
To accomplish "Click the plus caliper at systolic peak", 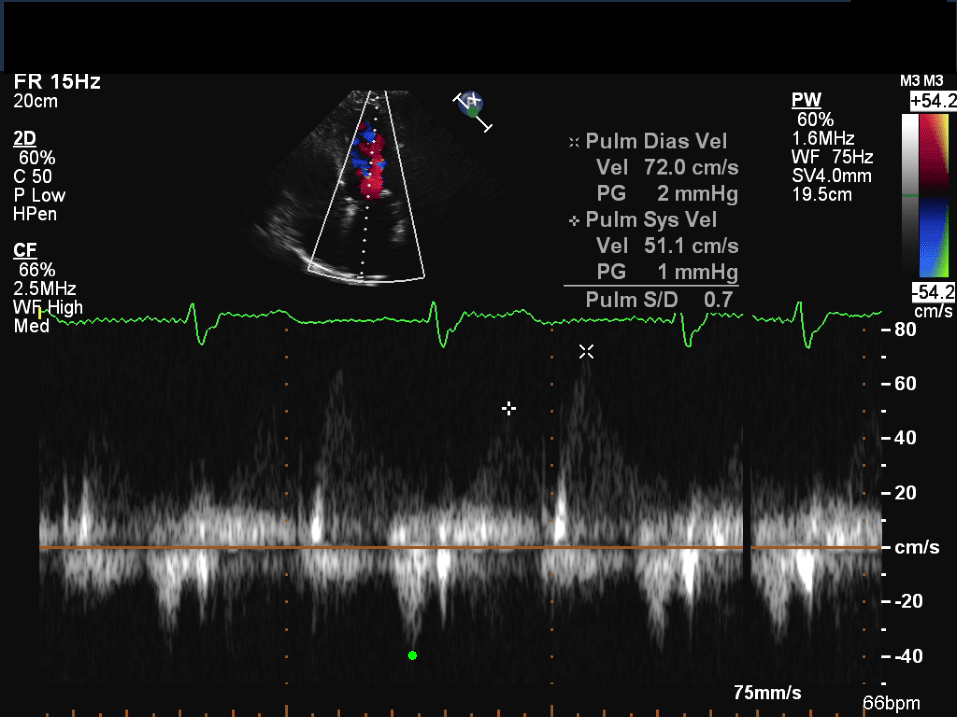I will [509, 408].
